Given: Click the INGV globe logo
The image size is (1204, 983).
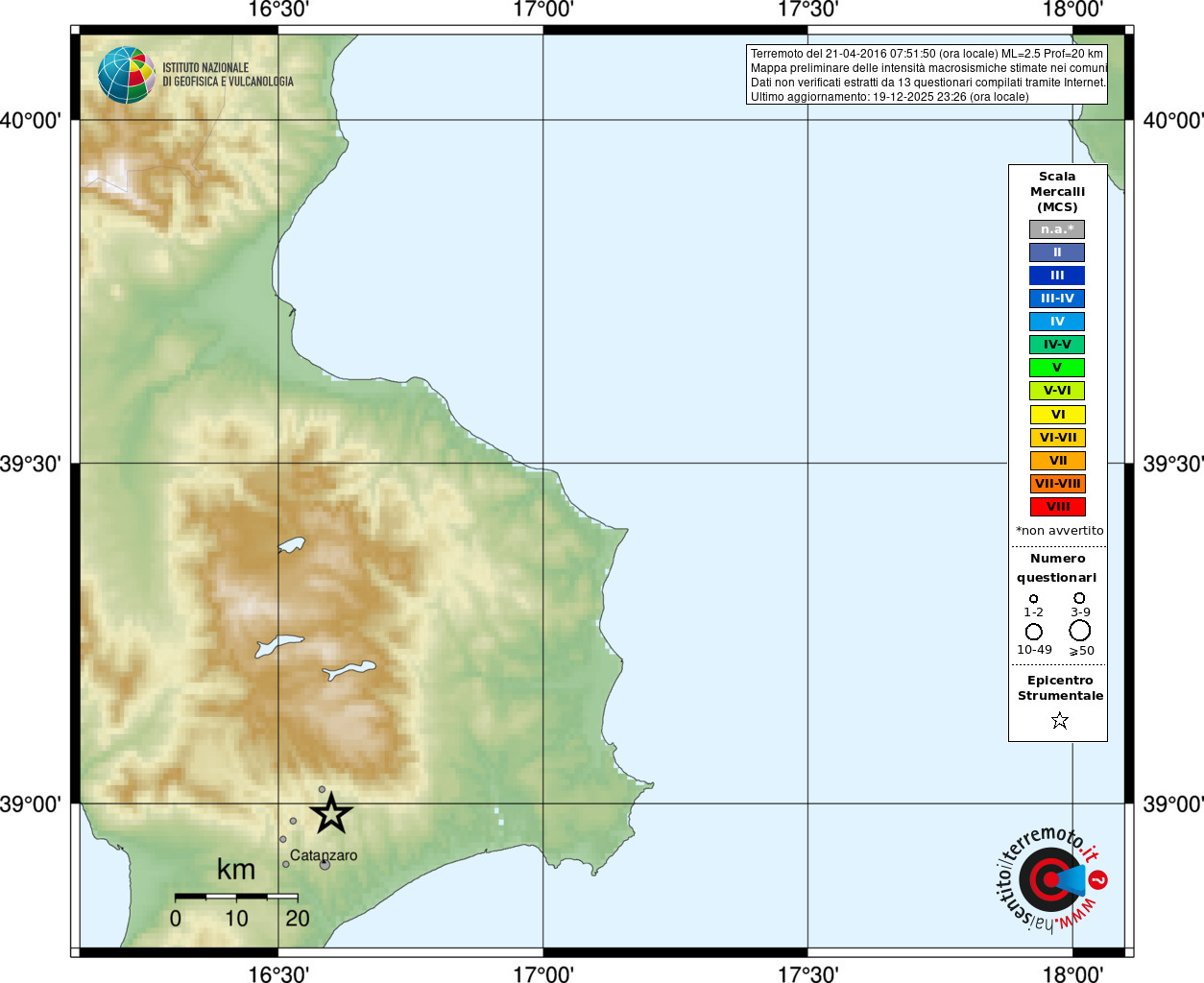Looking at the screenshot, I should 127,75.
